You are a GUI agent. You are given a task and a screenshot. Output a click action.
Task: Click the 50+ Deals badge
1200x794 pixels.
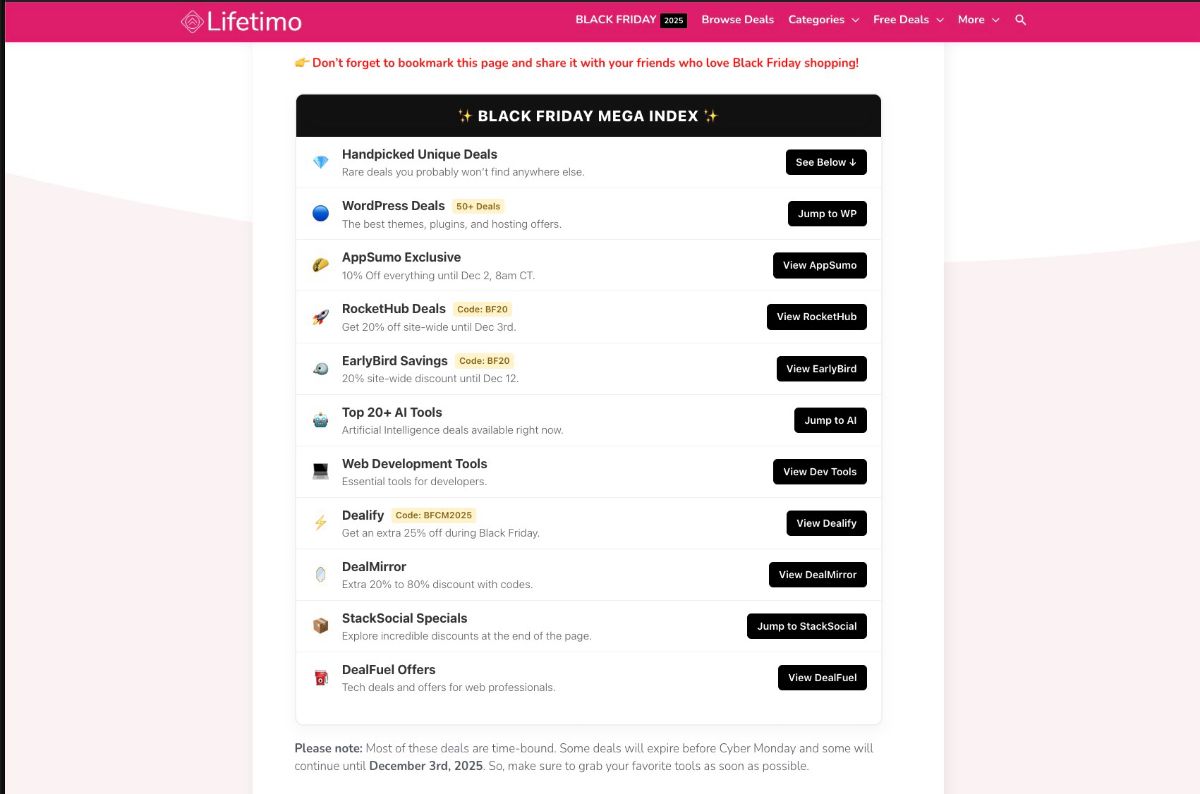pos(478,206)
